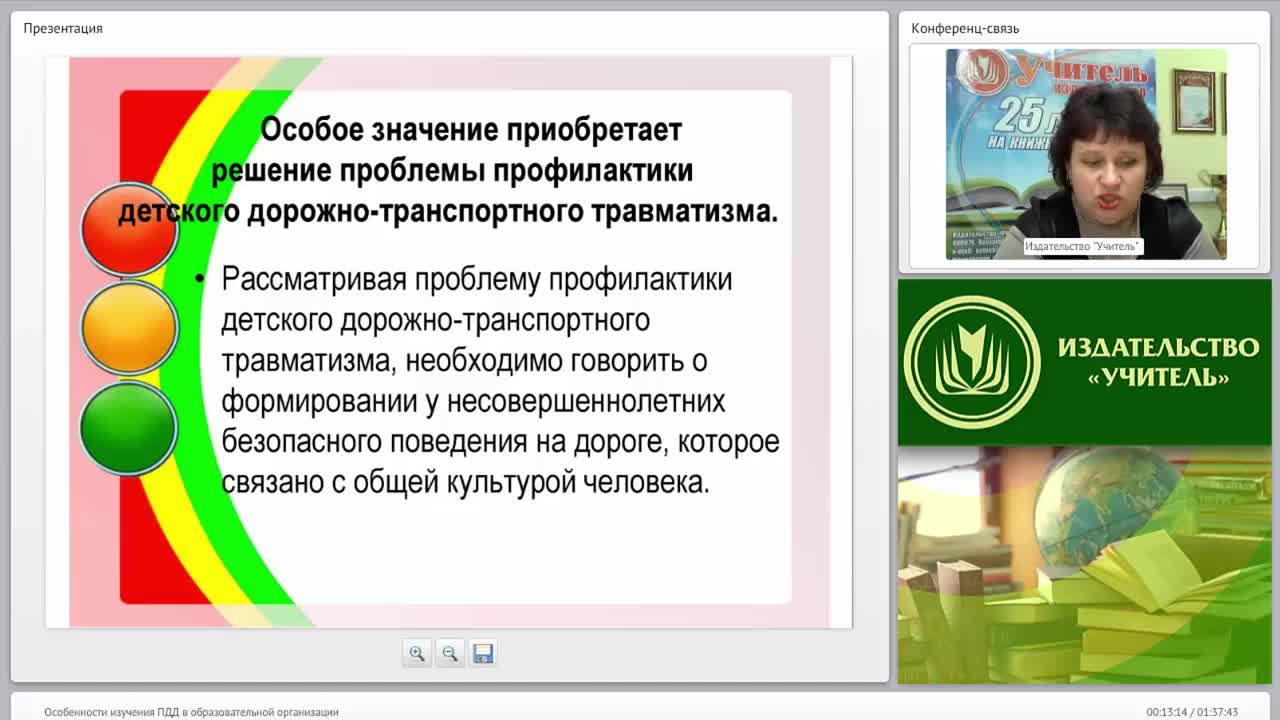Select the Конференц-связь panel title
The image size is (1280, 720).
click(x=965, y=28)
